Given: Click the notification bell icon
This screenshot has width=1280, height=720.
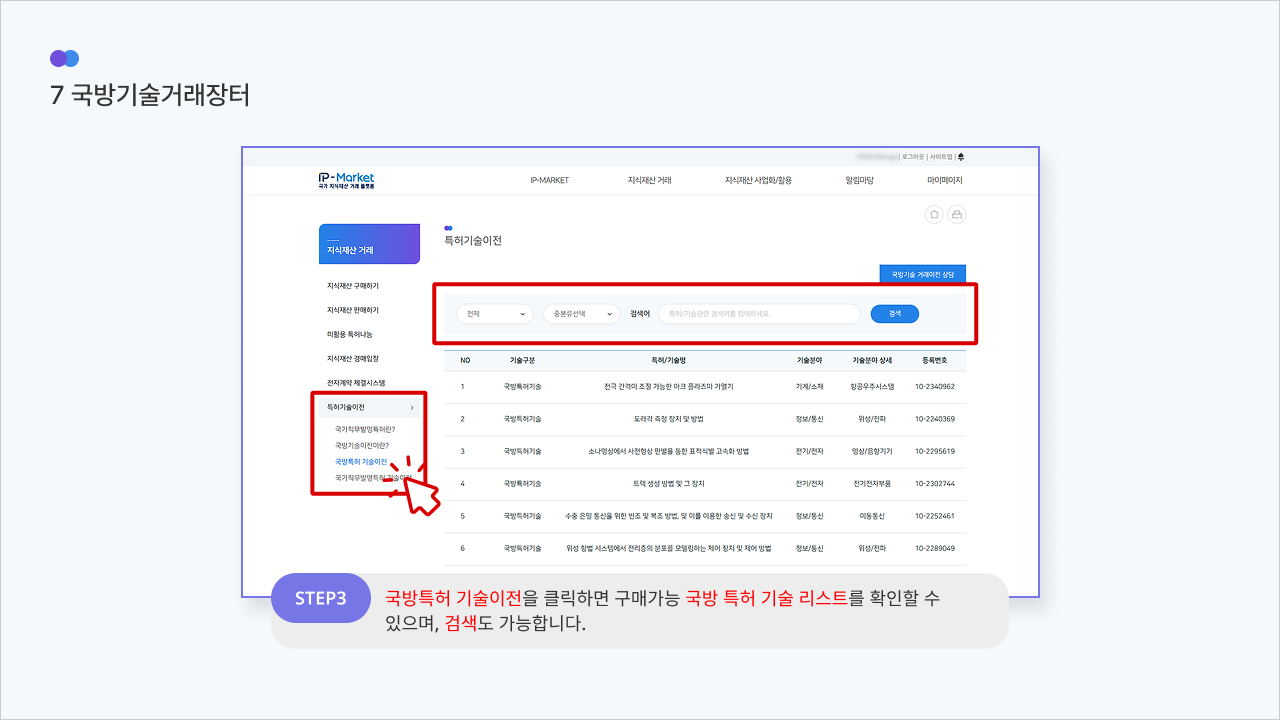Looking at the screenshot, I should click(x=961, y=157).
